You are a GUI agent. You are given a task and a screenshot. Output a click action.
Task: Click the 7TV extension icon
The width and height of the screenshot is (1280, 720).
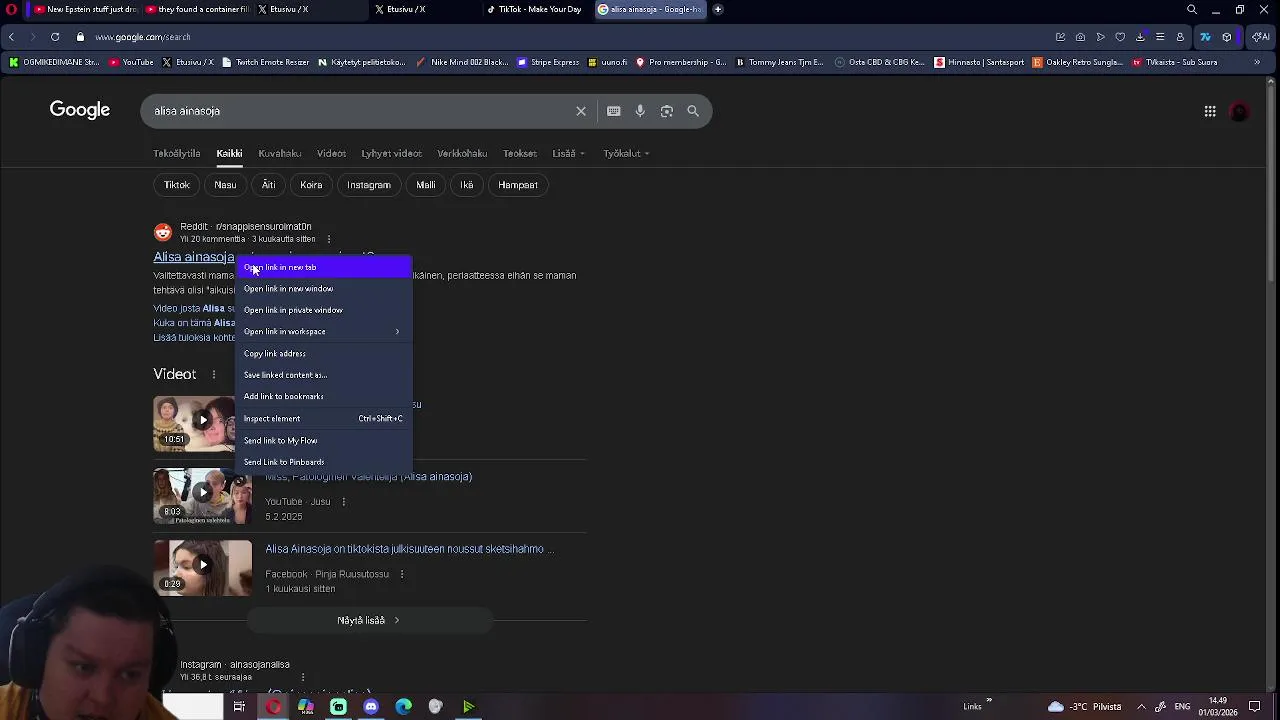1205,37
